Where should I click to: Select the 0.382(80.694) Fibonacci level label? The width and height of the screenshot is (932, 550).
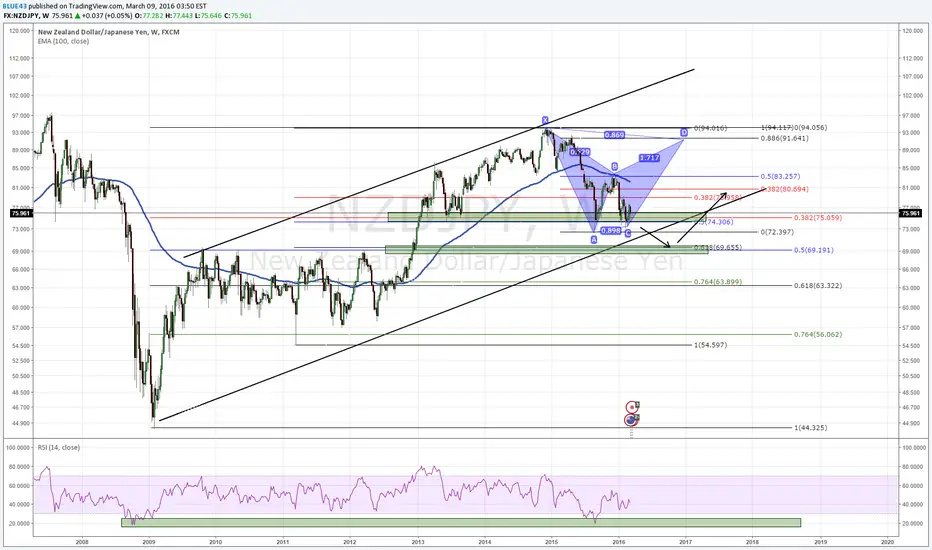pyautogui.click(x=785, y=189)
